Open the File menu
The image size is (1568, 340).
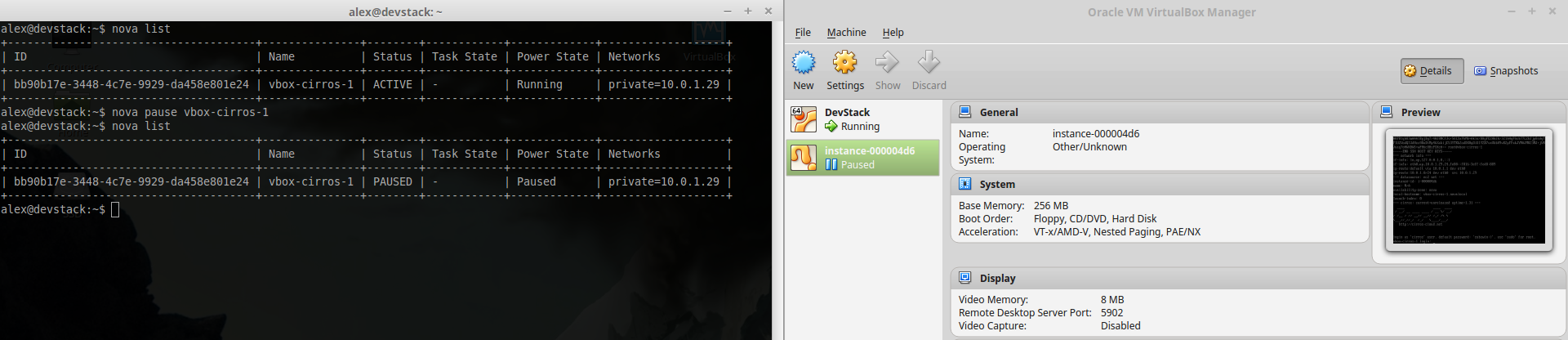pos(803,33)
